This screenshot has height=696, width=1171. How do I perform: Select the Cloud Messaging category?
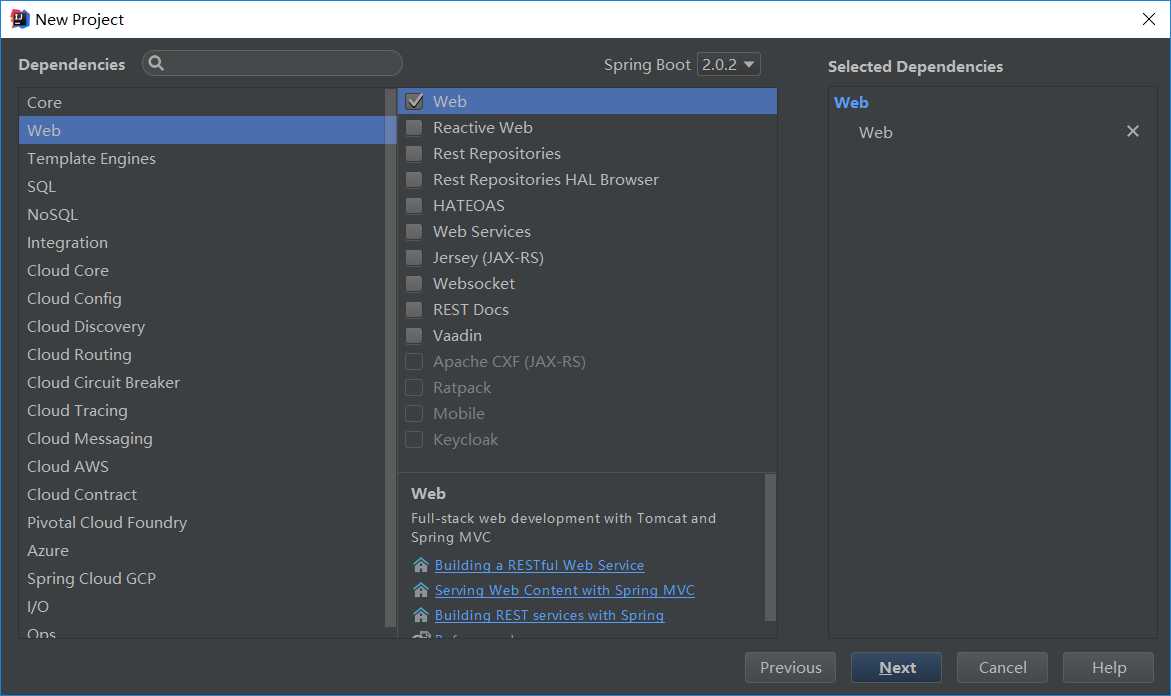click(202, 438)
